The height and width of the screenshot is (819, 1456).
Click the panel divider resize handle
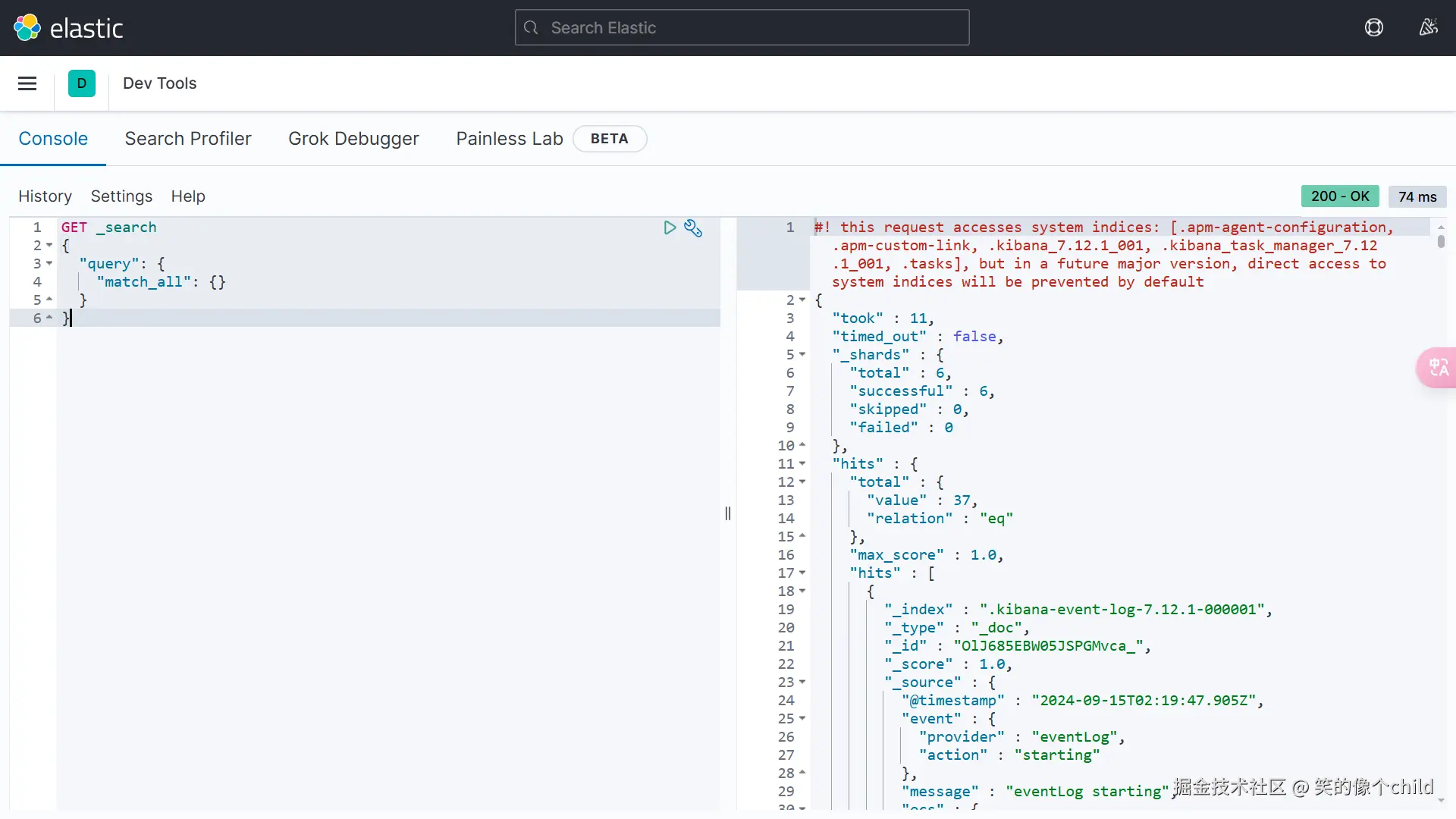728,513
